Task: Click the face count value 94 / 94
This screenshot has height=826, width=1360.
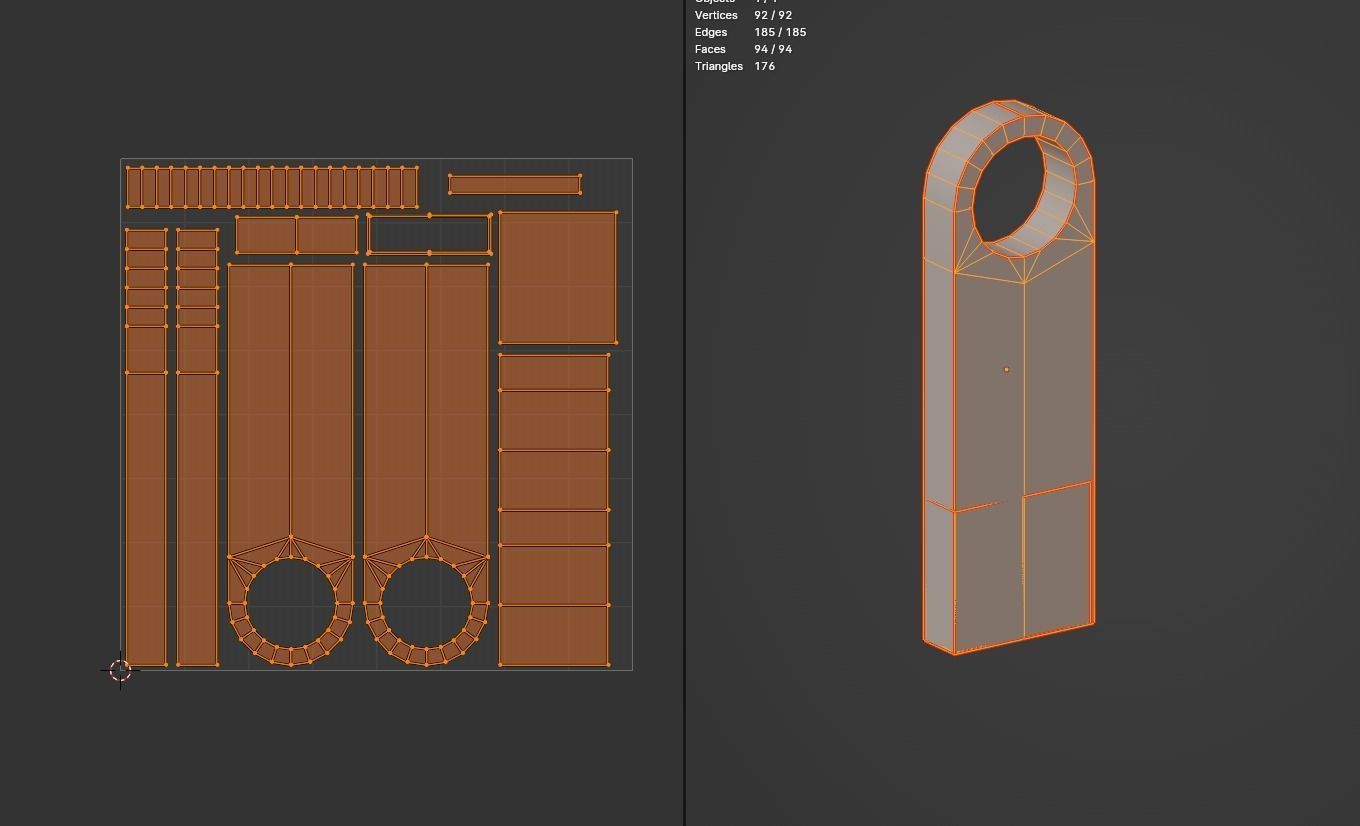Action: point(773,49)
